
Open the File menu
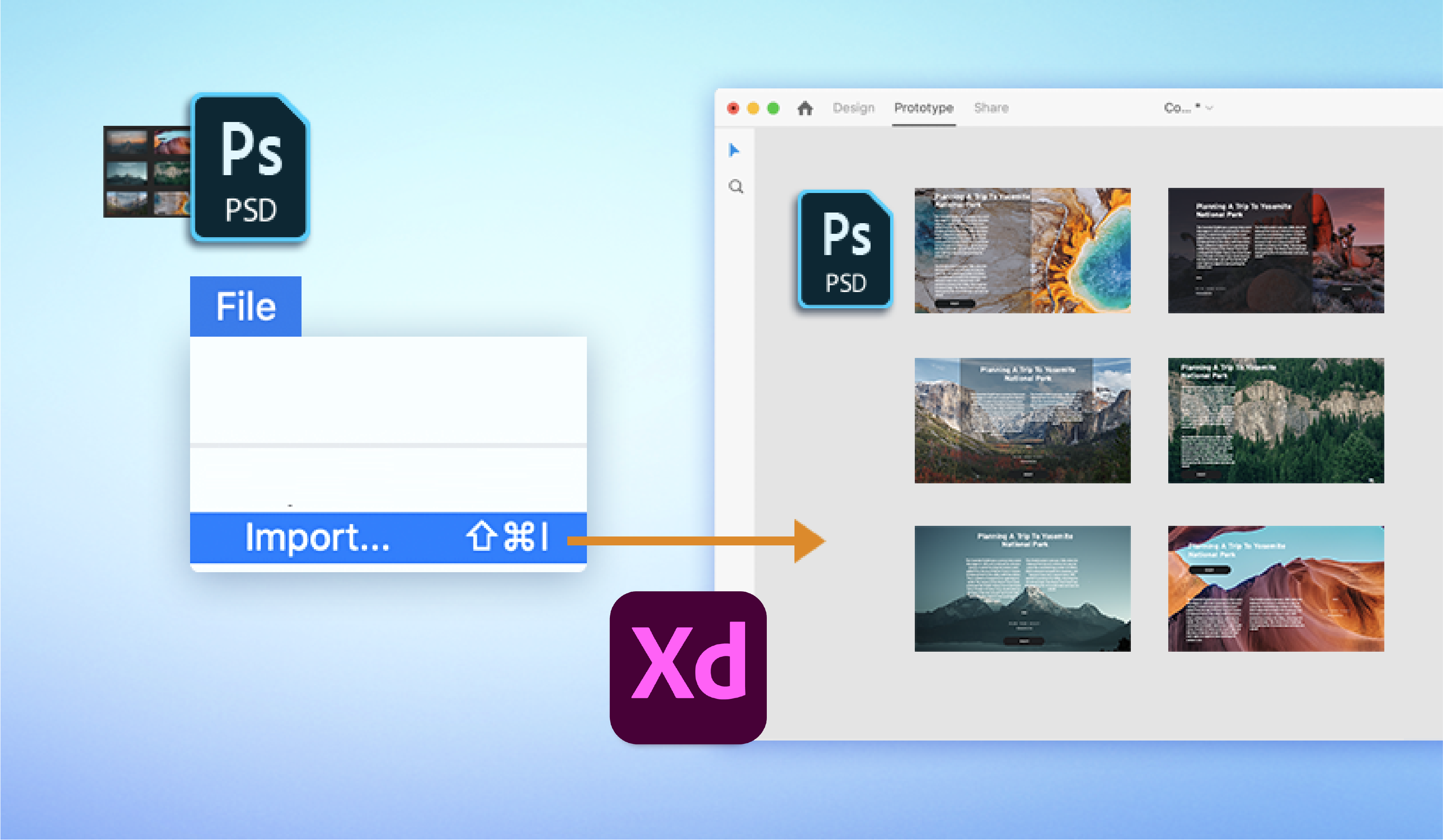[246, 306]
